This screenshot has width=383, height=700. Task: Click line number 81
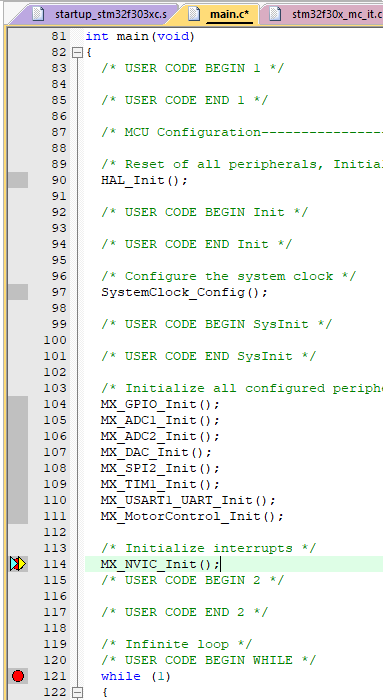58,37
